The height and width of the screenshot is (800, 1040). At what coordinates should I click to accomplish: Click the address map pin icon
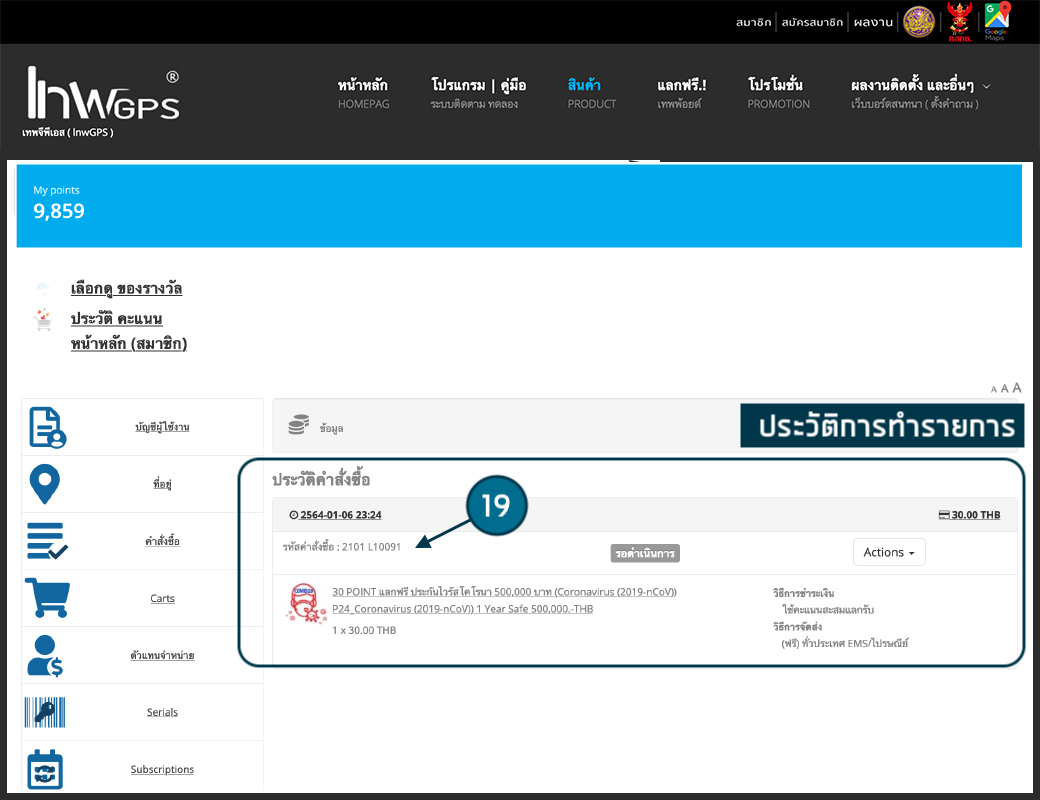point(46,484)
